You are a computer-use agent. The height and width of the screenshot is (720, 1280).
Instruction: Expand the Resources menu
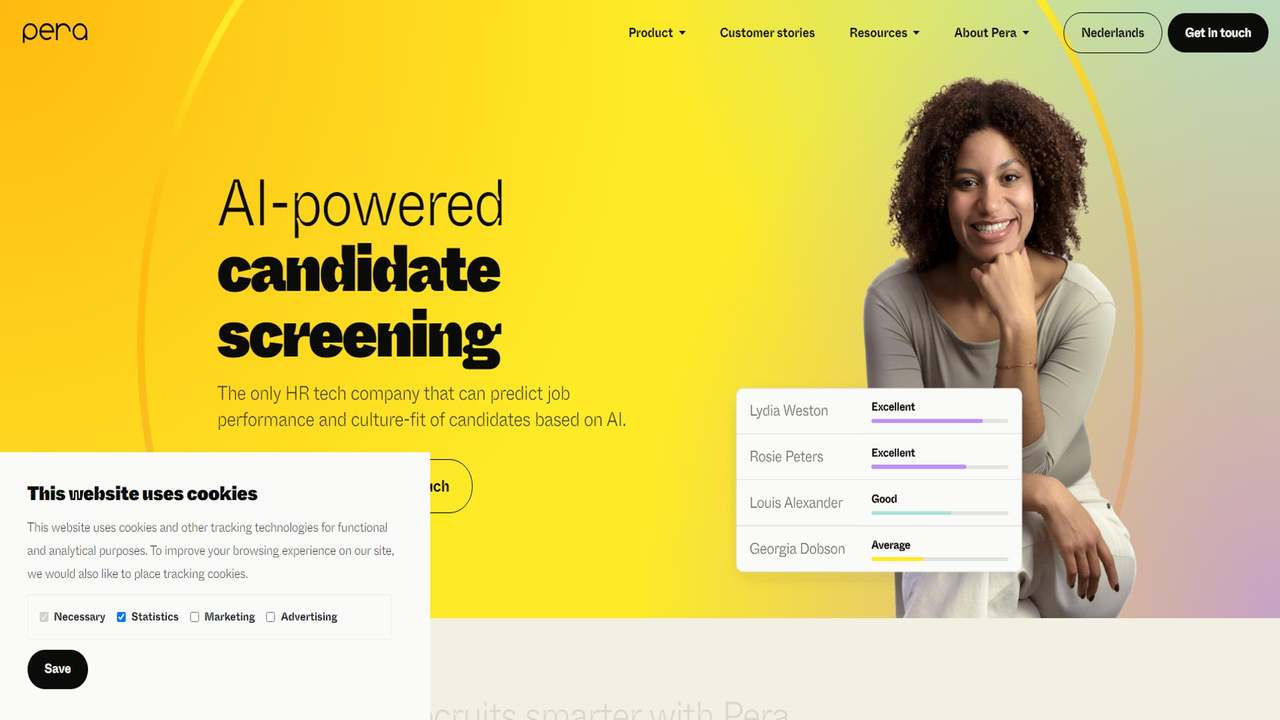[884, 33]
